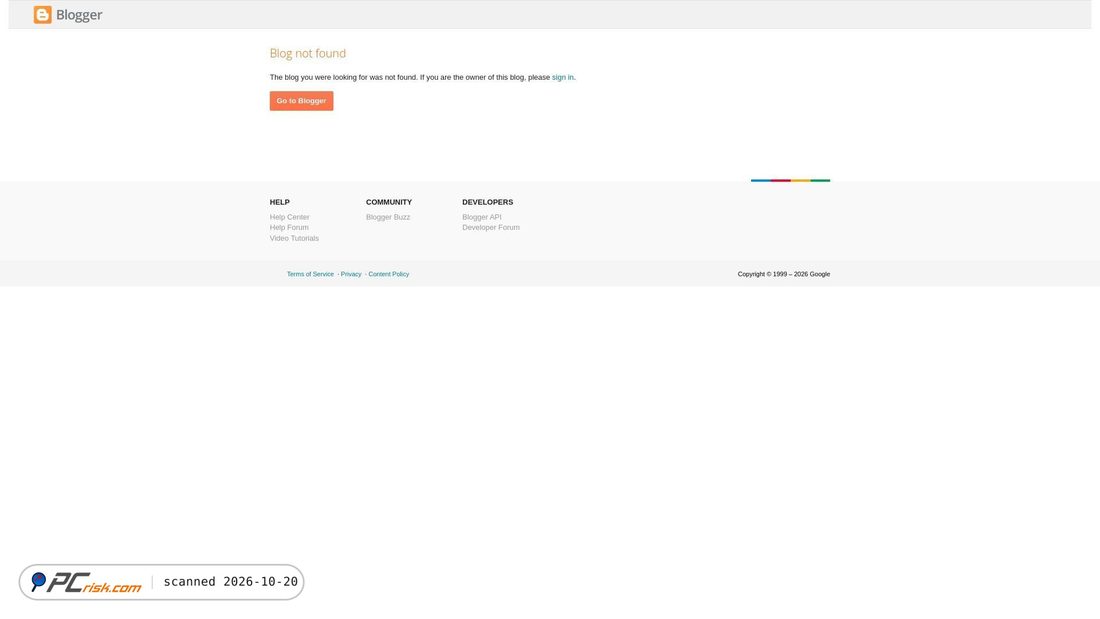Visit the Blogger Buzz link
1100x619 pixels.
(388, 218)
